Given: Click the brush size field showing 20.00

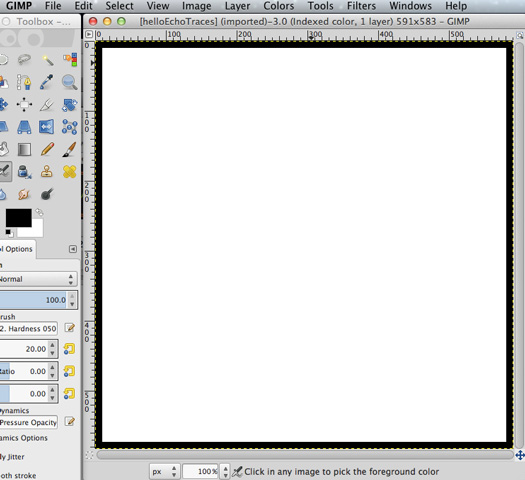Looking at the screenshot, I should coord(24,349).
